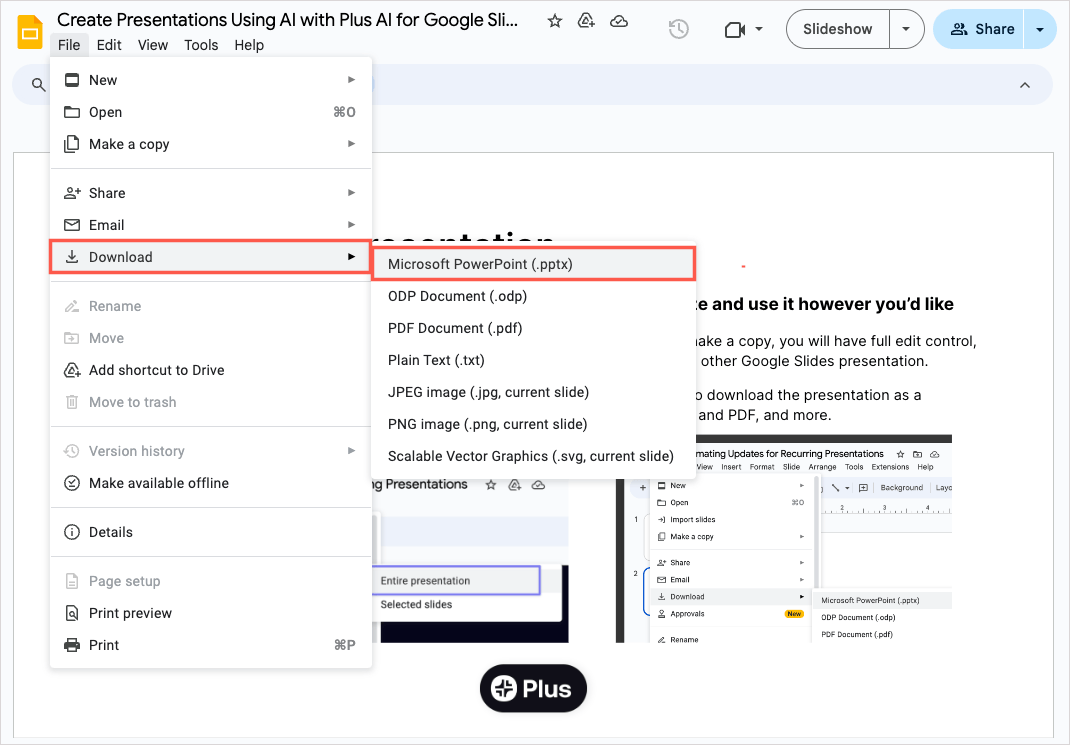Open the Edit menu

pyautogui.click(x=109, y=45)
